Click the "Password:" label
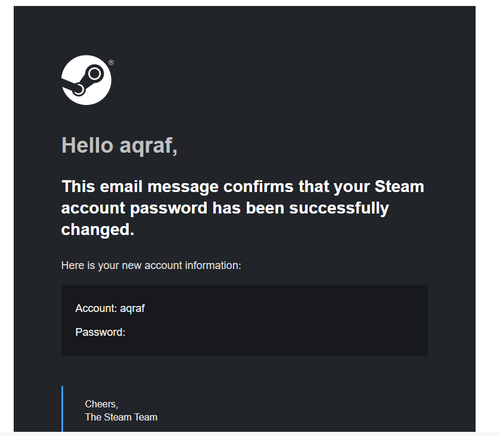The width and height of the screenshot is (500, 436). tap(100, 332)
